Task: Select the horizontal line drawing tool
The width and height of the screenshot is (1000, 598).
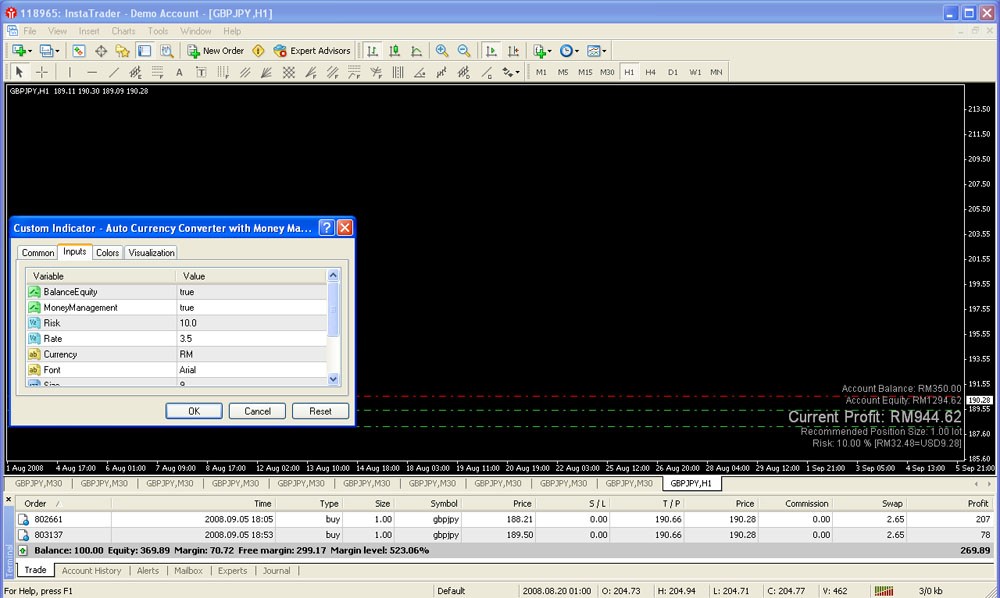Action: (x=92, y=72)
